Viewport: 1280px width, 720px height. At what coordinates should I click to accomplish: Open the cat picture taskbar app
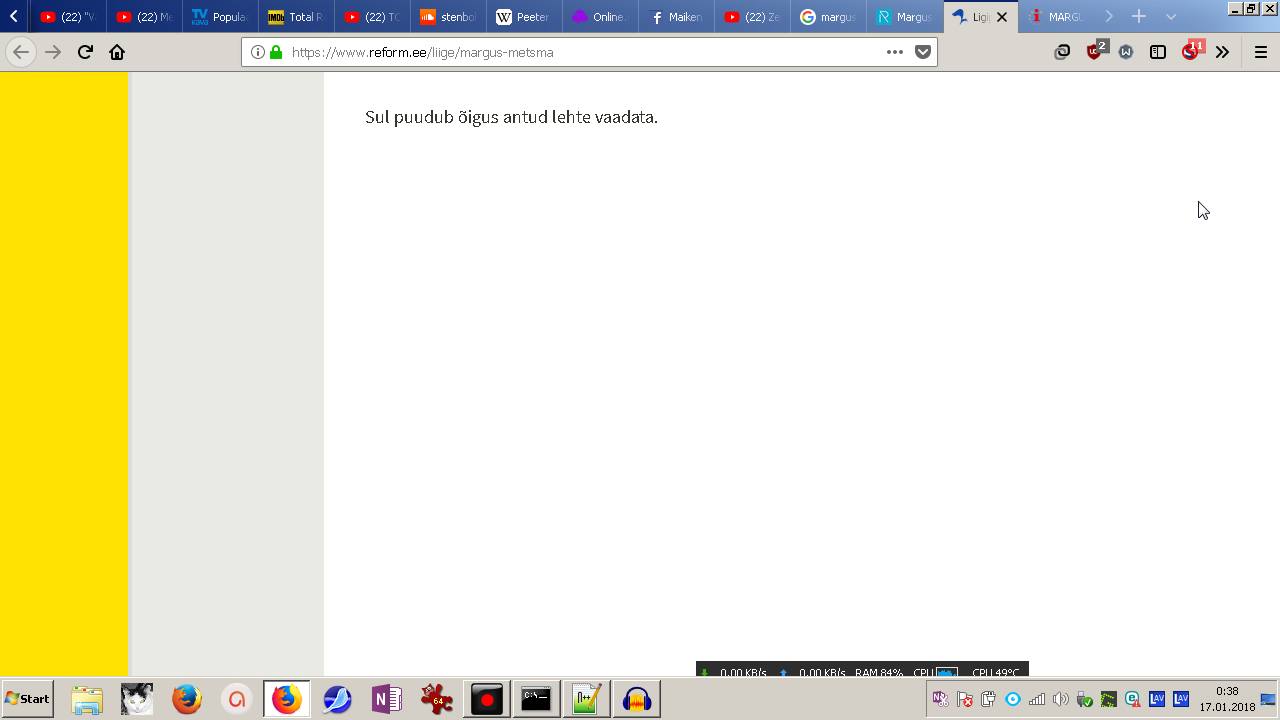[137, 699]
